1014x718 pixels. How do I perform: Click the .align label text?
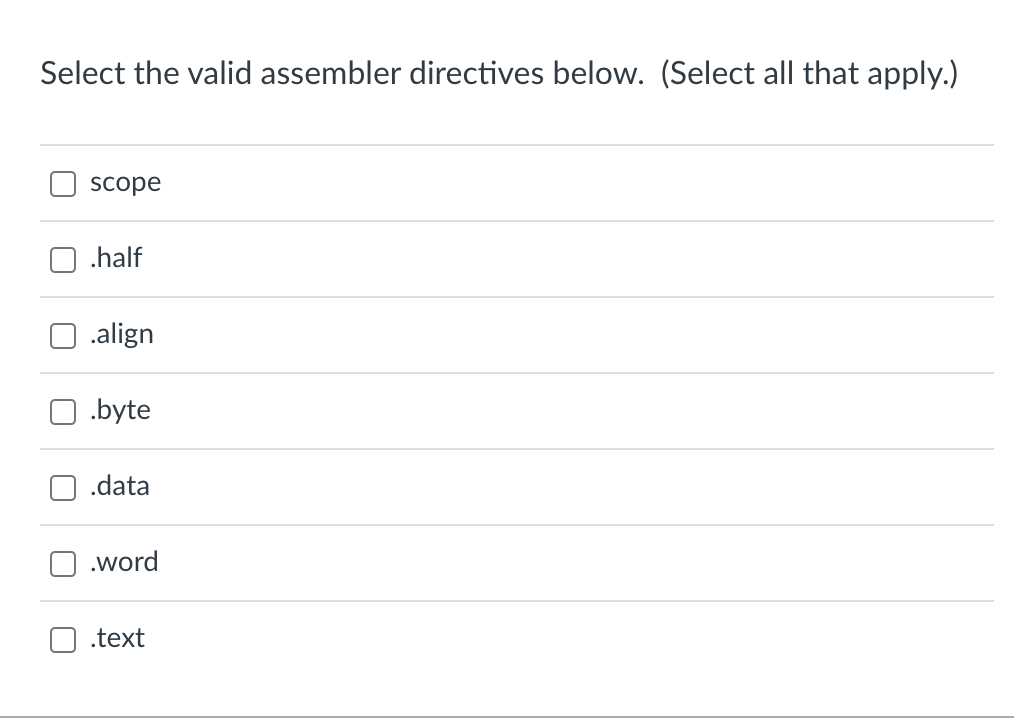(122, 334)
